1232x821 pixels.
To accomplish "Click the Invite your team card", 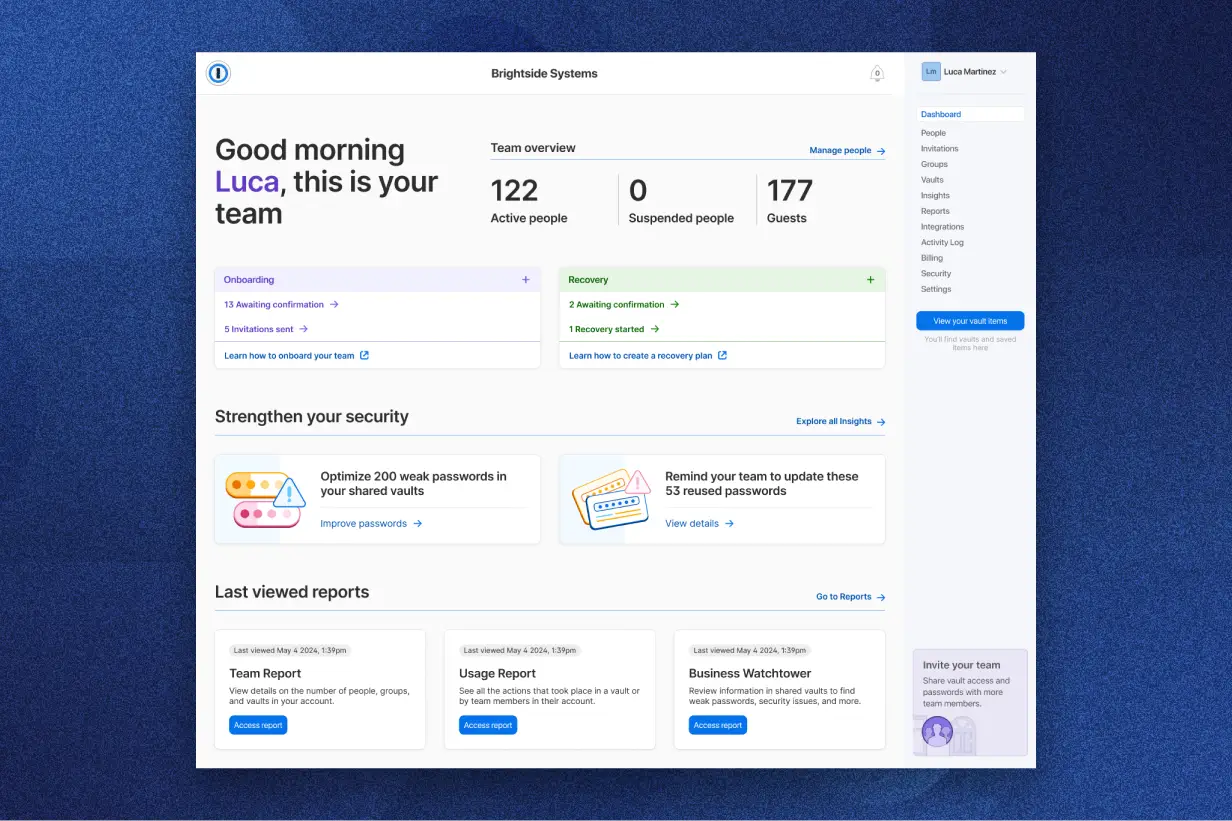I will [x=969, y=700].
